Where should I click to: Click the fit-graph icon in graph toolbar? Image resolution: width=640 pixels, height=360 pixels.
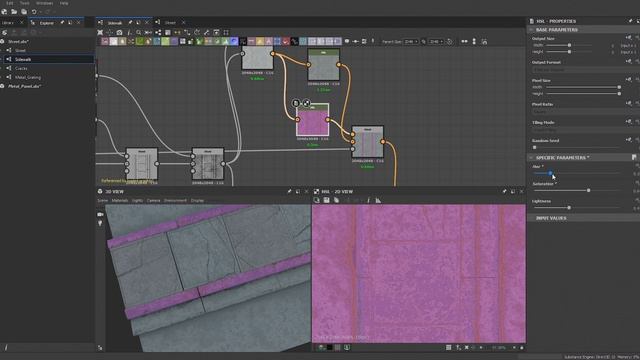(x=100, y=32)
